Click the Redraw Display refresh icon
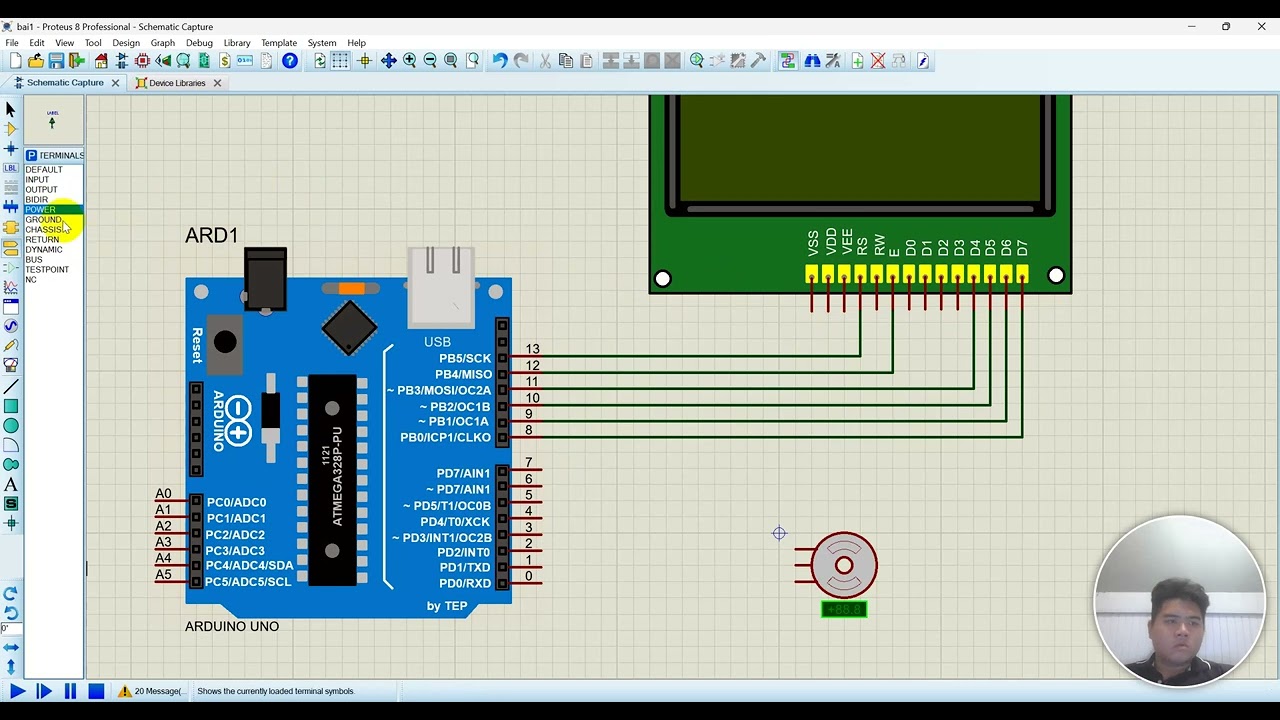Screen dimensions: 1280x720 click(320, 61)
